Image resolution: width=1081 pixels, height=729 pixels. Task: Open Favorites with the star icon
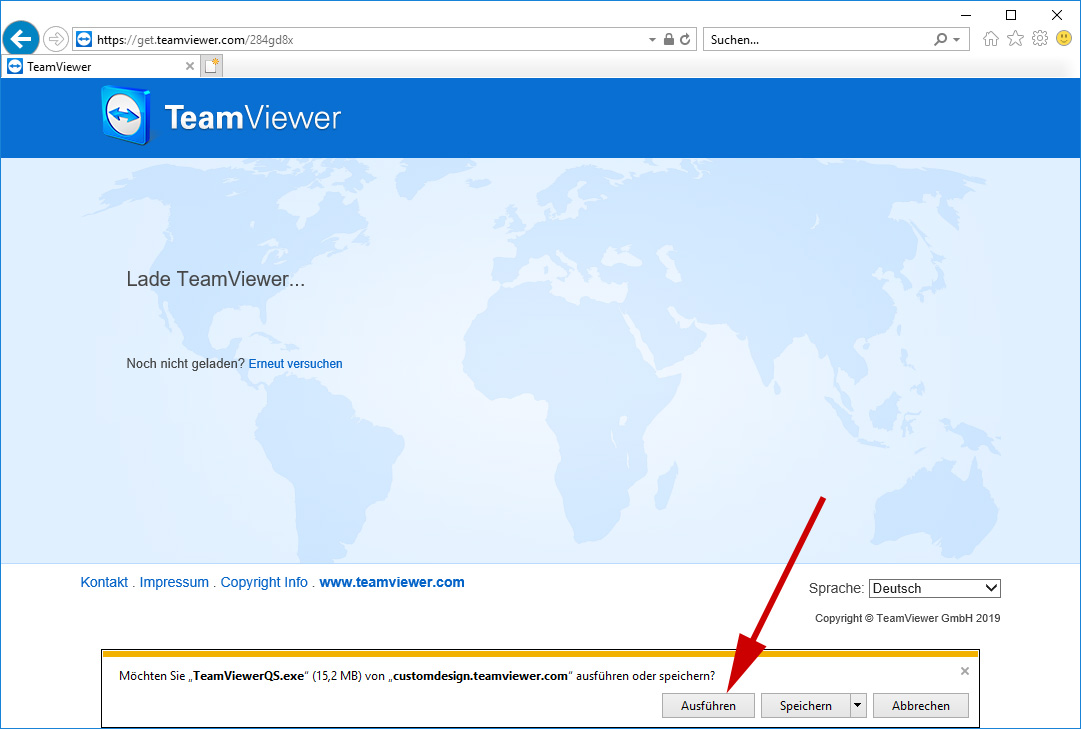pyautogui.click(x=1016, y=39)
